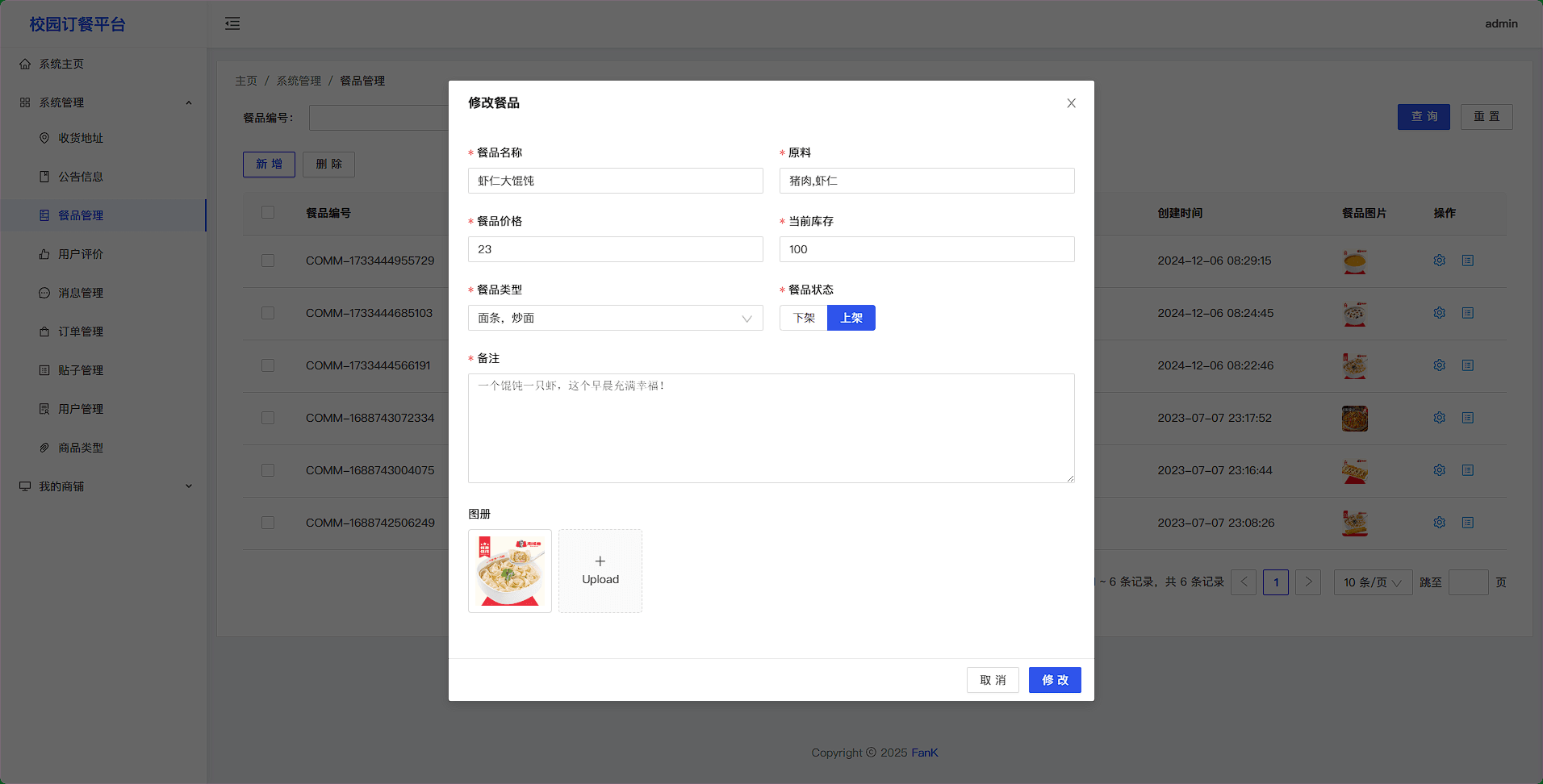Tick the checkbox for COMM-1733444955729
The width and height of the screenshot is (1543, 784).
(x=268, y=261)
